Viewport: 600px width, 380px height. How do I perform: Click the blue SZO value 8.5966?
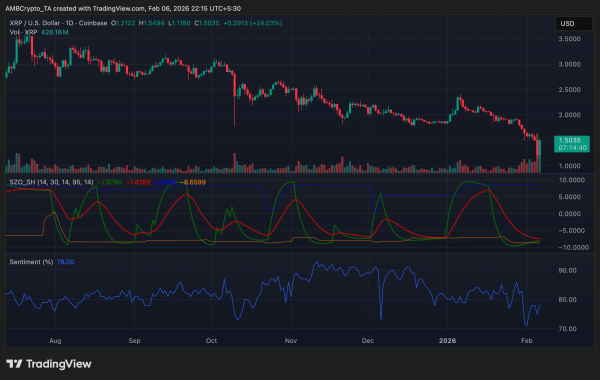166,182
